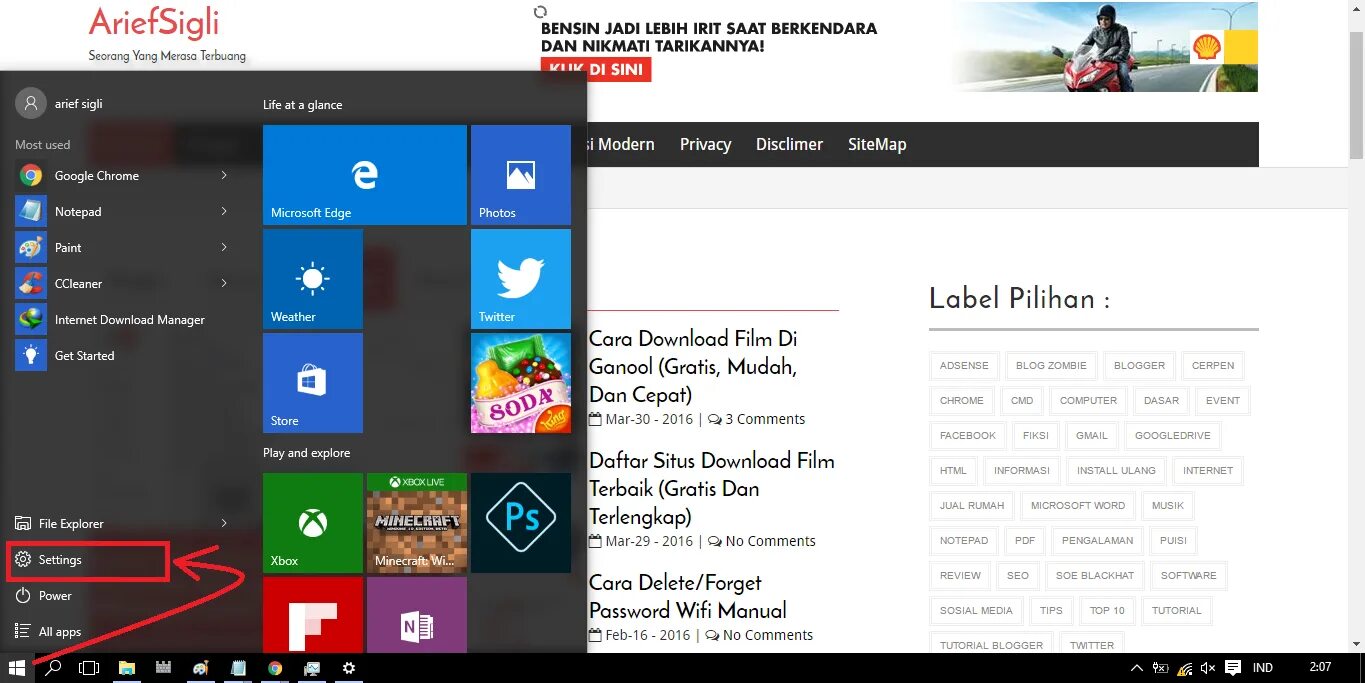Click the arief sigli user account
Image resolution: width=1365 pixels, height=683 pixels.
tap(60, 103)
